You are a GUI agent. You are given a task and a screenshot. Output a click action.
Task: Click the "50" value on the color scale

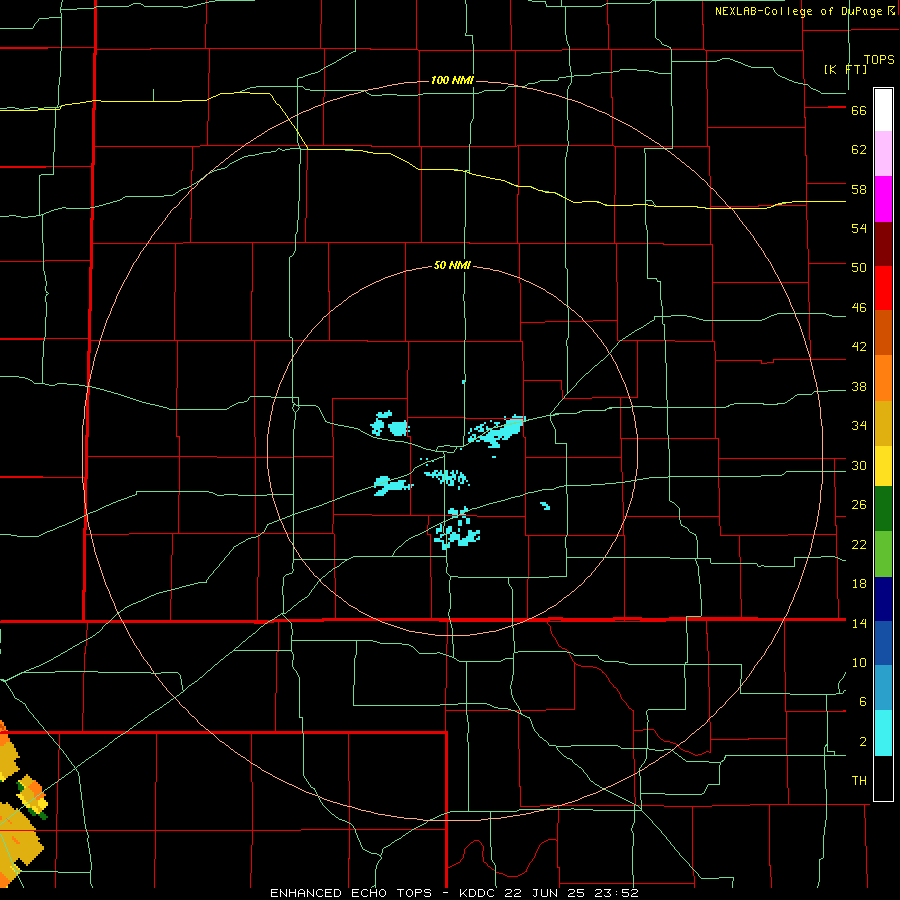(859, 268)
